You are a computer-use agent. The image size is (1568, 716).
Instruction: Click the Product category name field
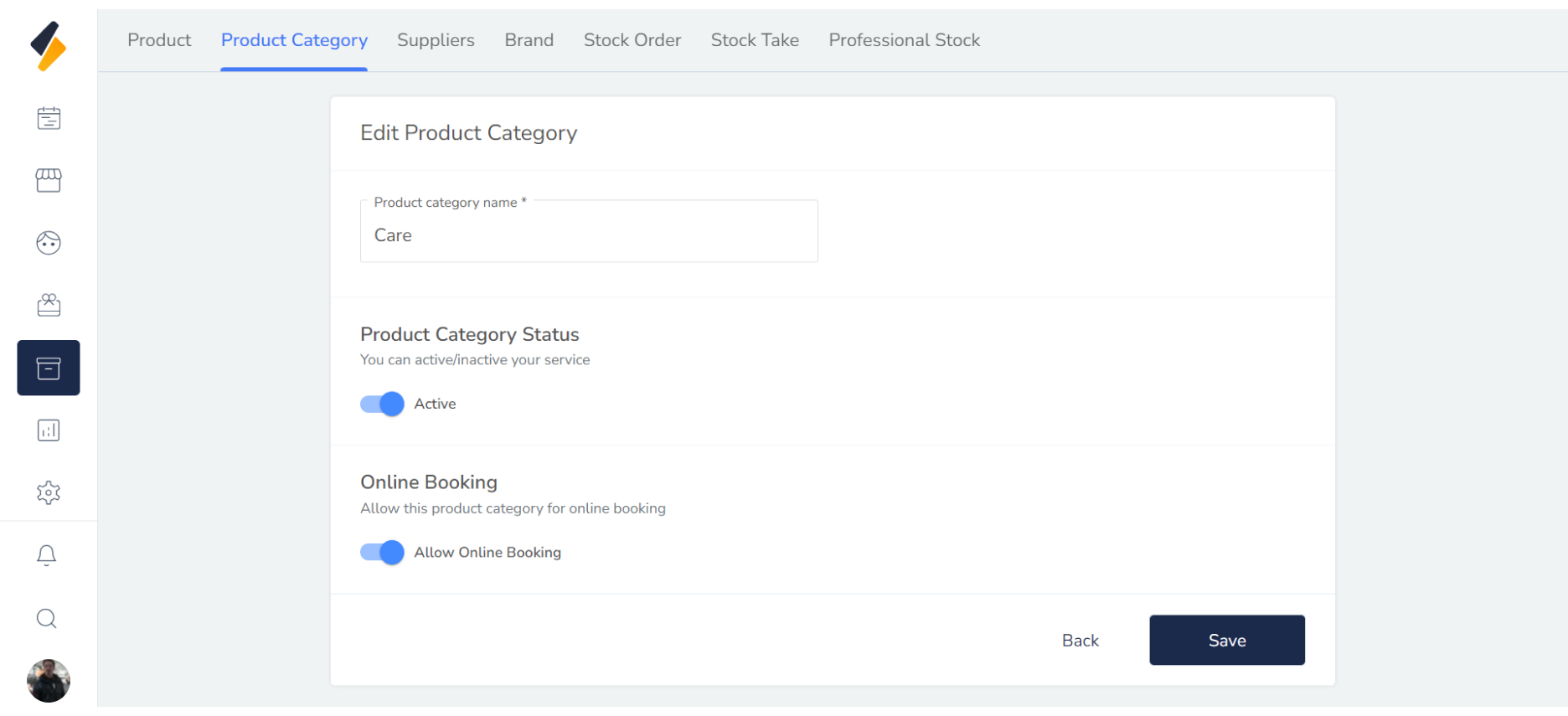click(x=589, y=235)
